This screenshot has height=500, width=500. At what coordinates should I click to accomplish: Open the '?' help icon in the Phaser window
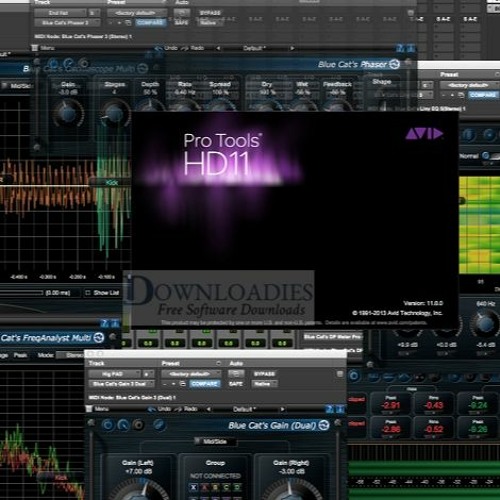pos(400,48)
